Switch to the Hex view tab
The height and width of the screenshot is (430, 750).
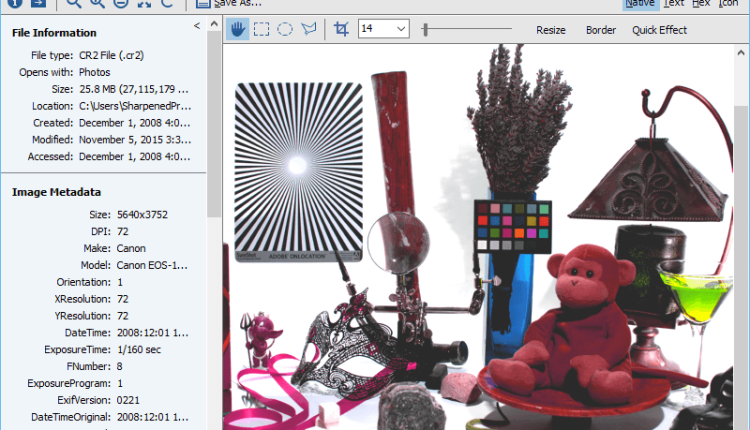pyautogui.click(x=702, y=4)
